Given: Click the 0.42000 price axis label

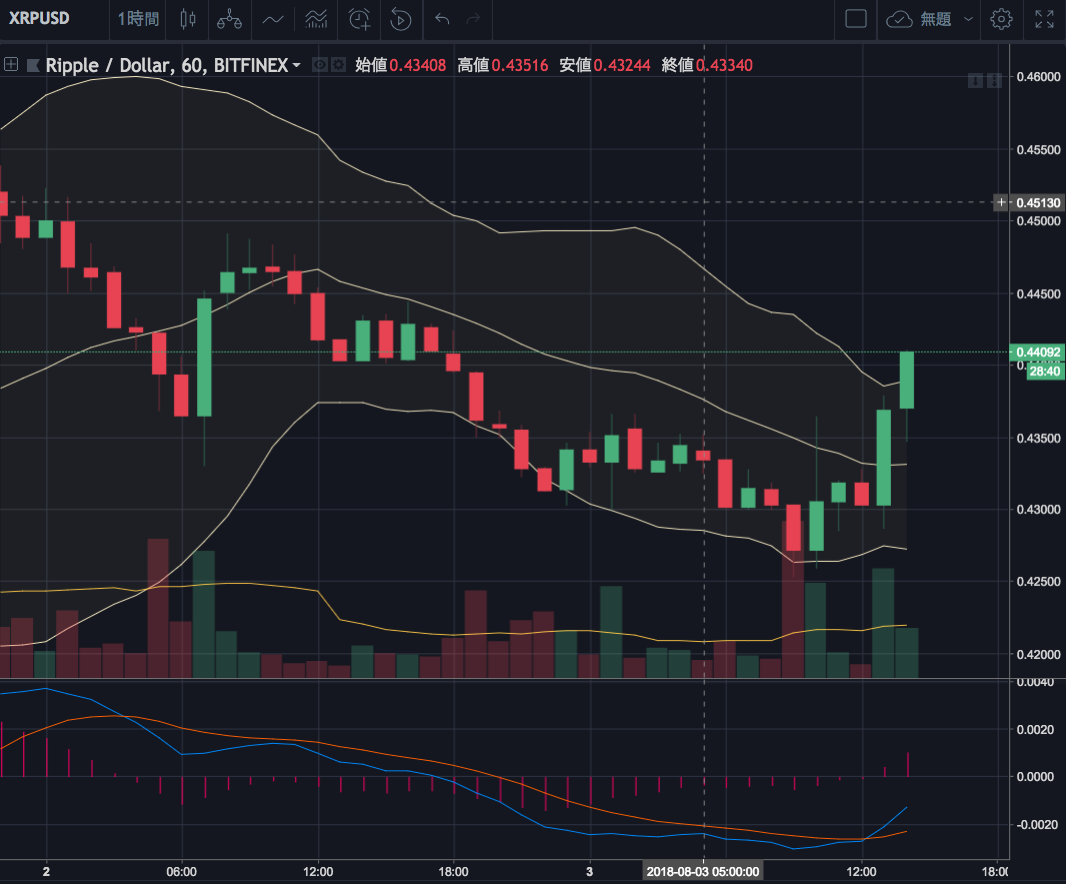Looking at the screenshot, I should click(1038, 655).
